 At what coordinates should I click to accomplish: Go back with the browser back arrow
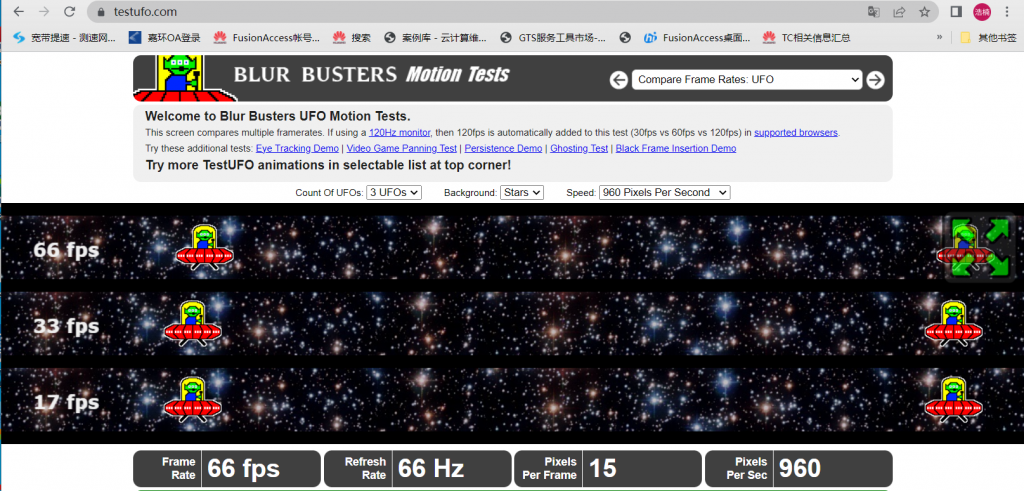19,12
